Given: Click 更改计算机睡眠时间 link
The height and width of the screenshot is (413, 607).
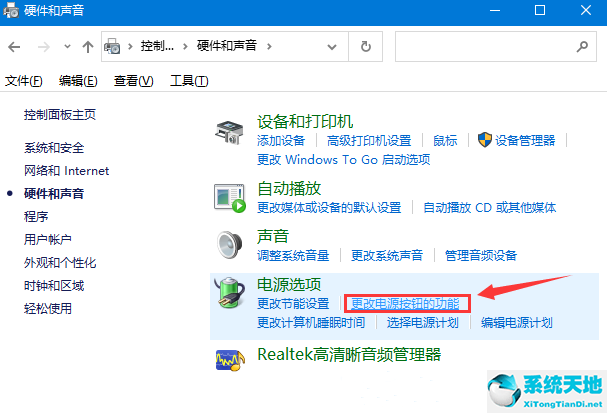Looking at the screenshot, I should 311,322.
